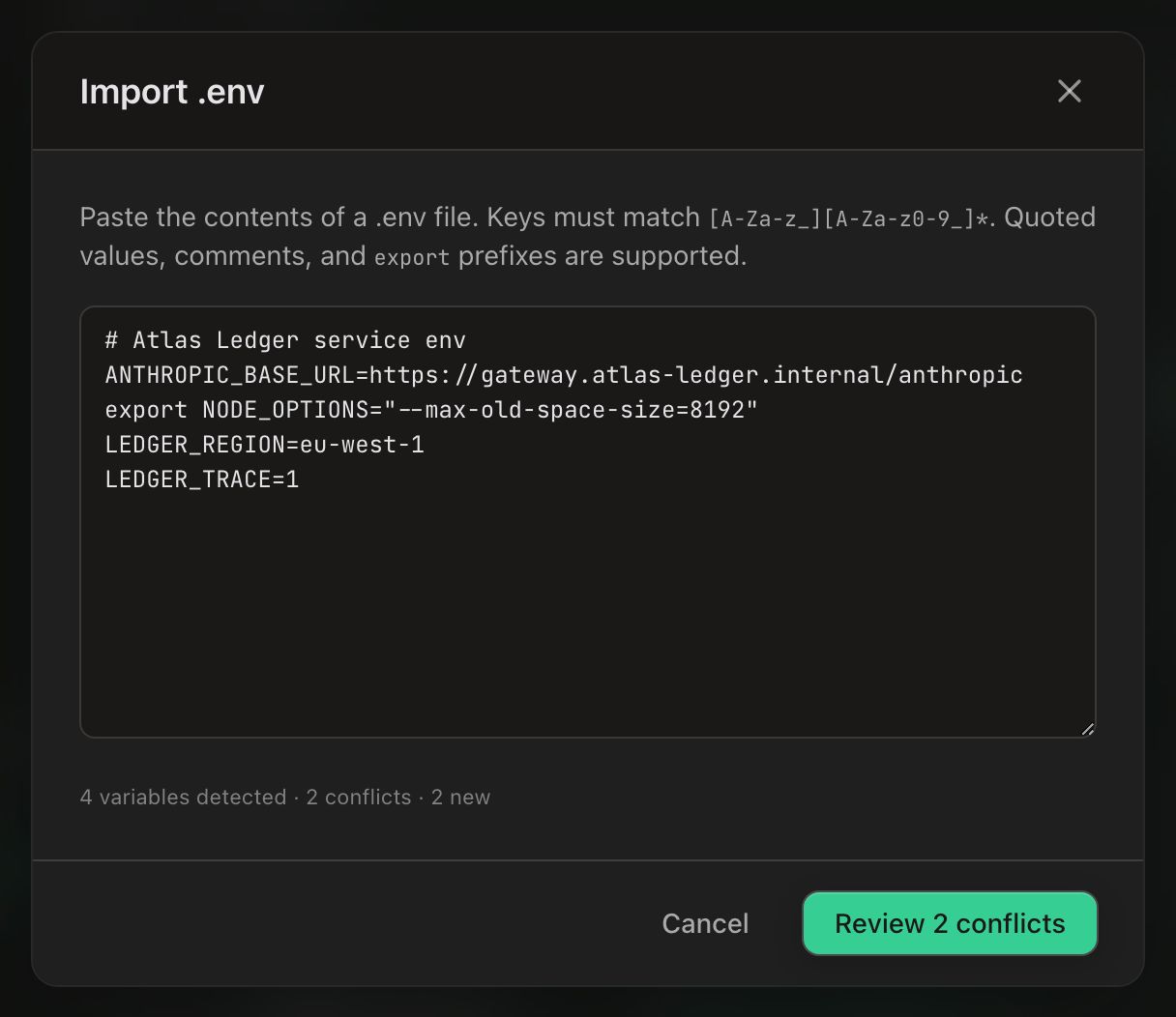Click the 'export' code word in description
This screenshot has height=1017, width=1176.
click(x=412, y=258)
